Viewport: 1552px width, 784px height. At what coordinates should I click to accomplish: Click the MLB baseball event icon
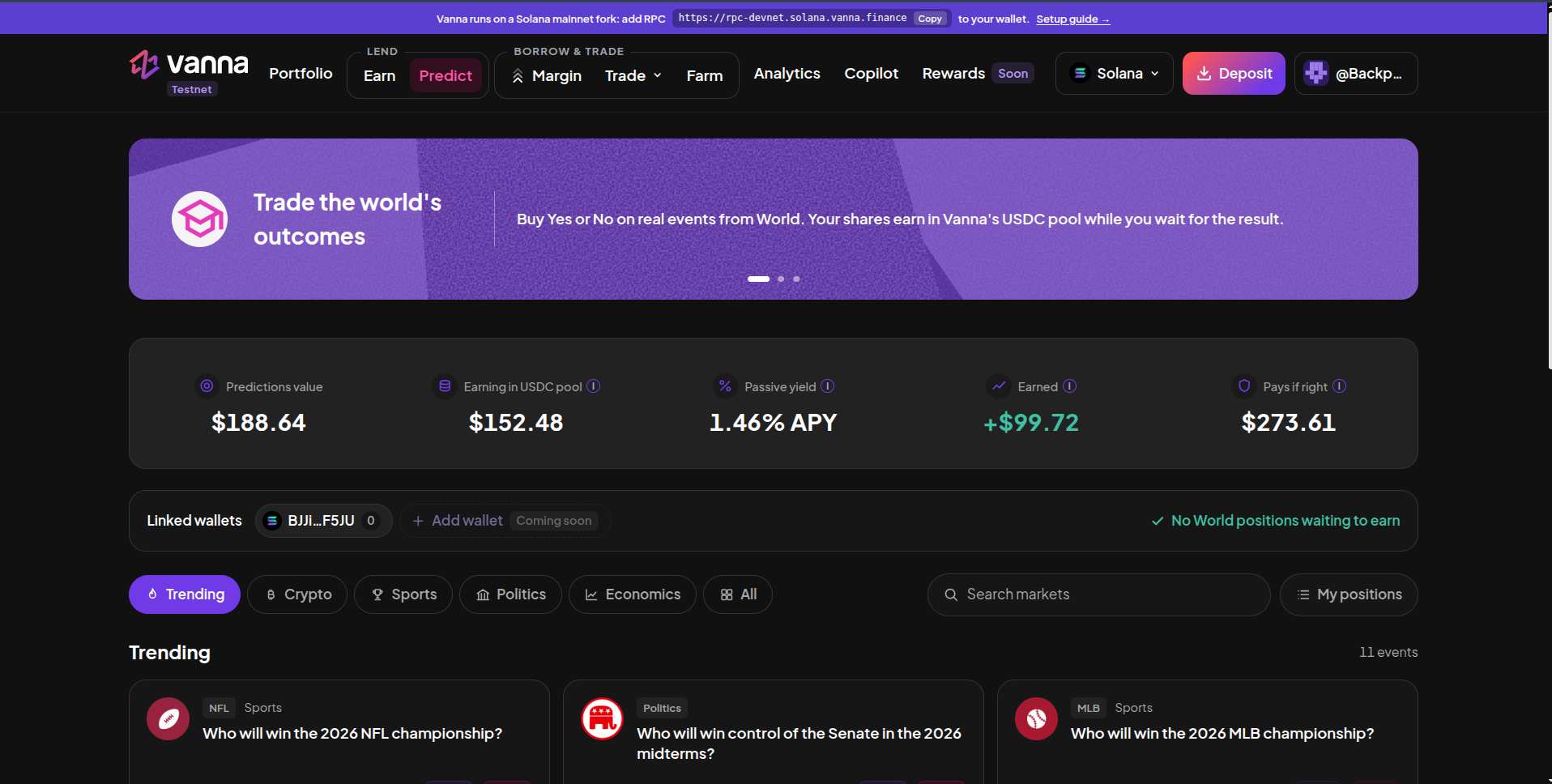click(1036, 718)
